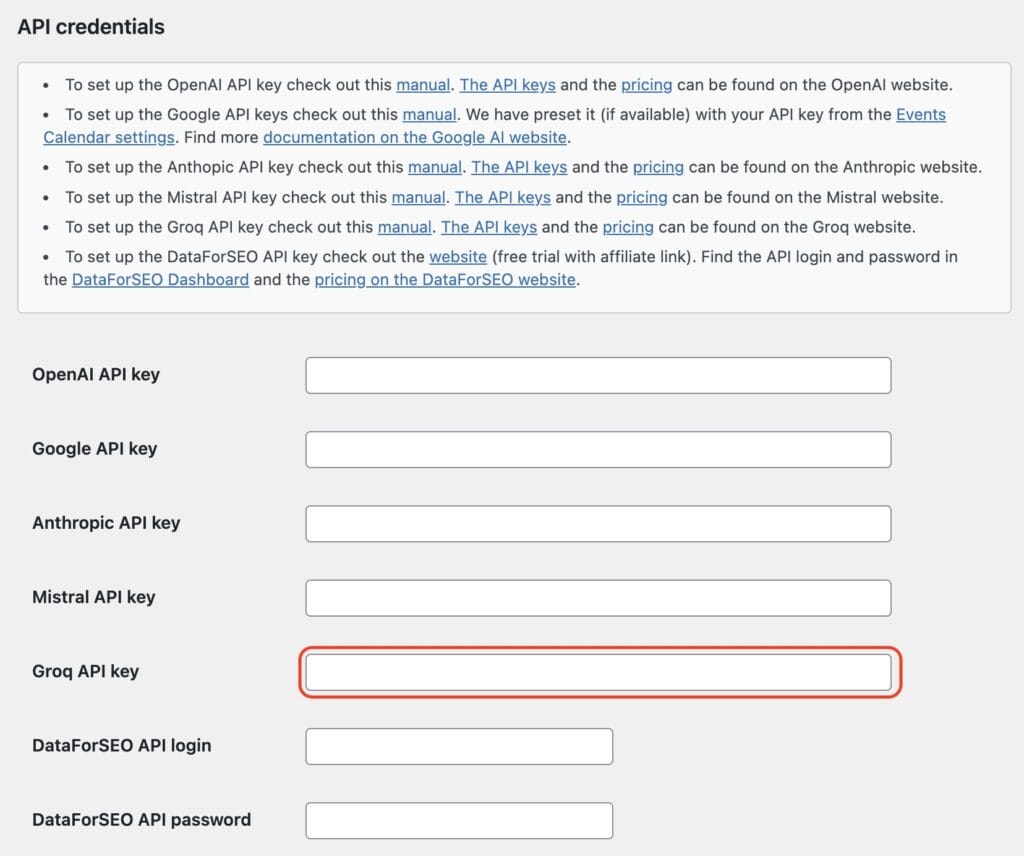The width and height of the screenshot is (1024, 856).
Task: Focus the Google API key input field
Action: 597,449
